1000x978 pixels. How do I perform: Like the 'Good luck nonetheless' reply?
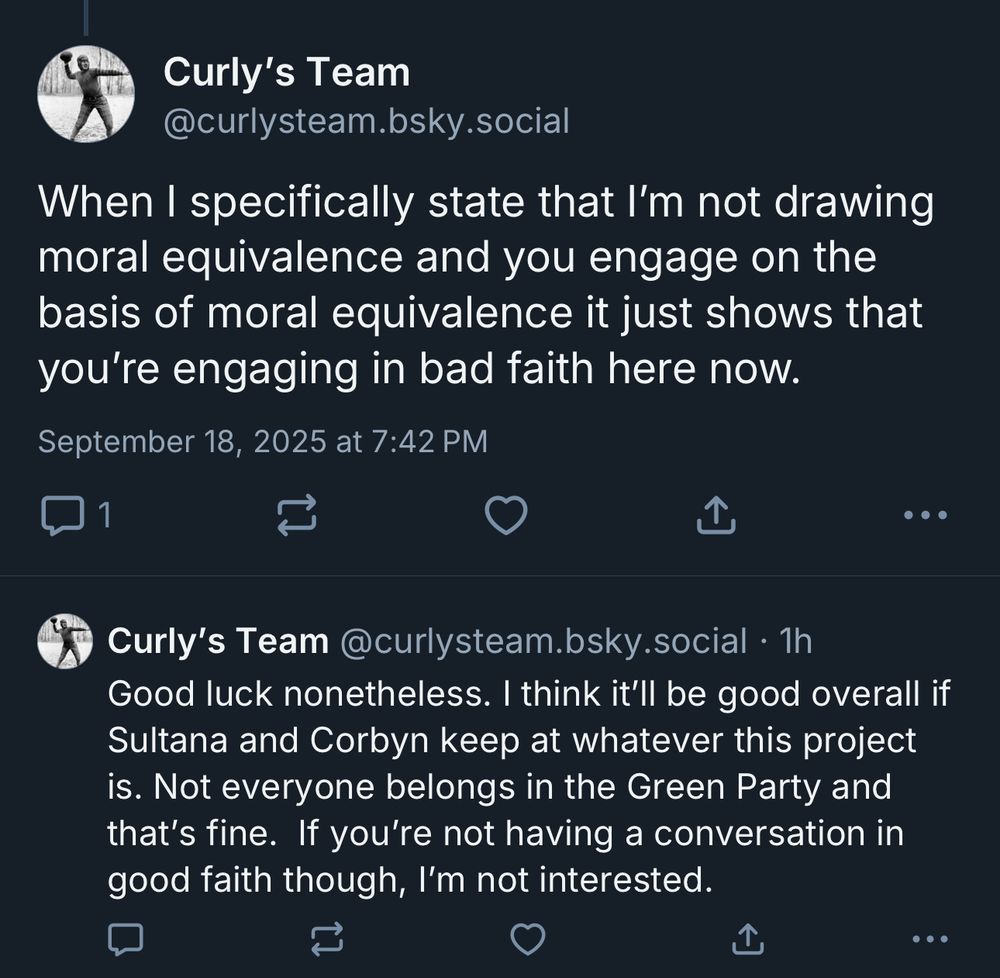click(x=527, y=937)
